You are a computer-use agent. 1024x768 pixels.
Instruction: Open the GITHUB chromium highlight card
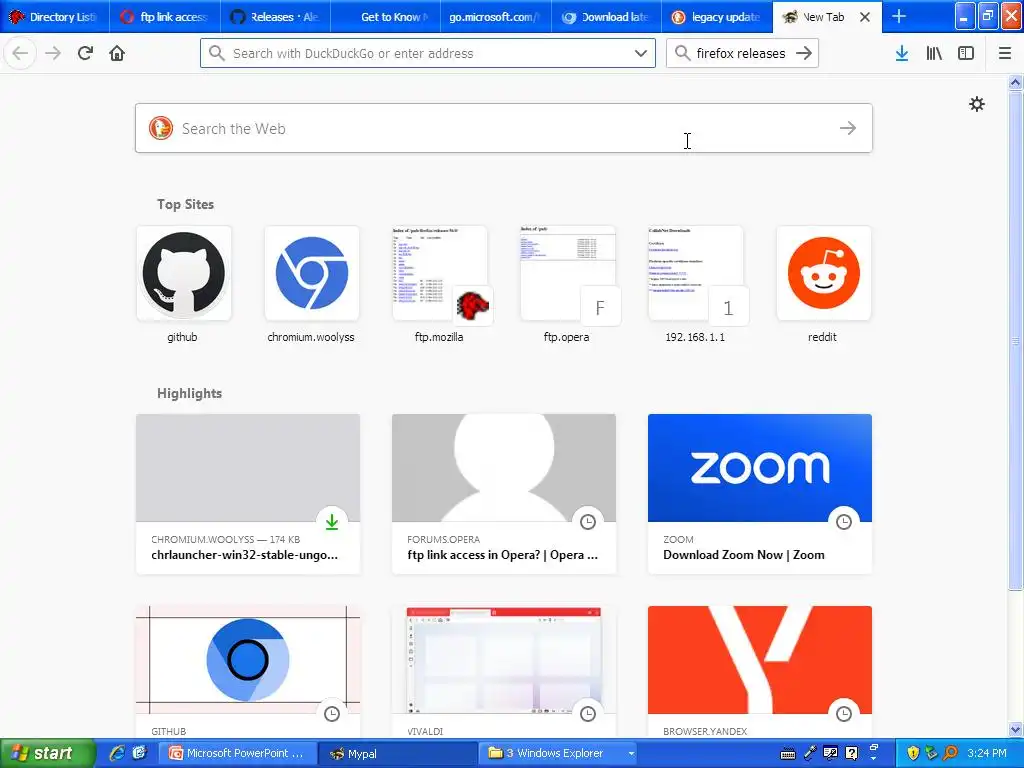(x=248, y=672)
